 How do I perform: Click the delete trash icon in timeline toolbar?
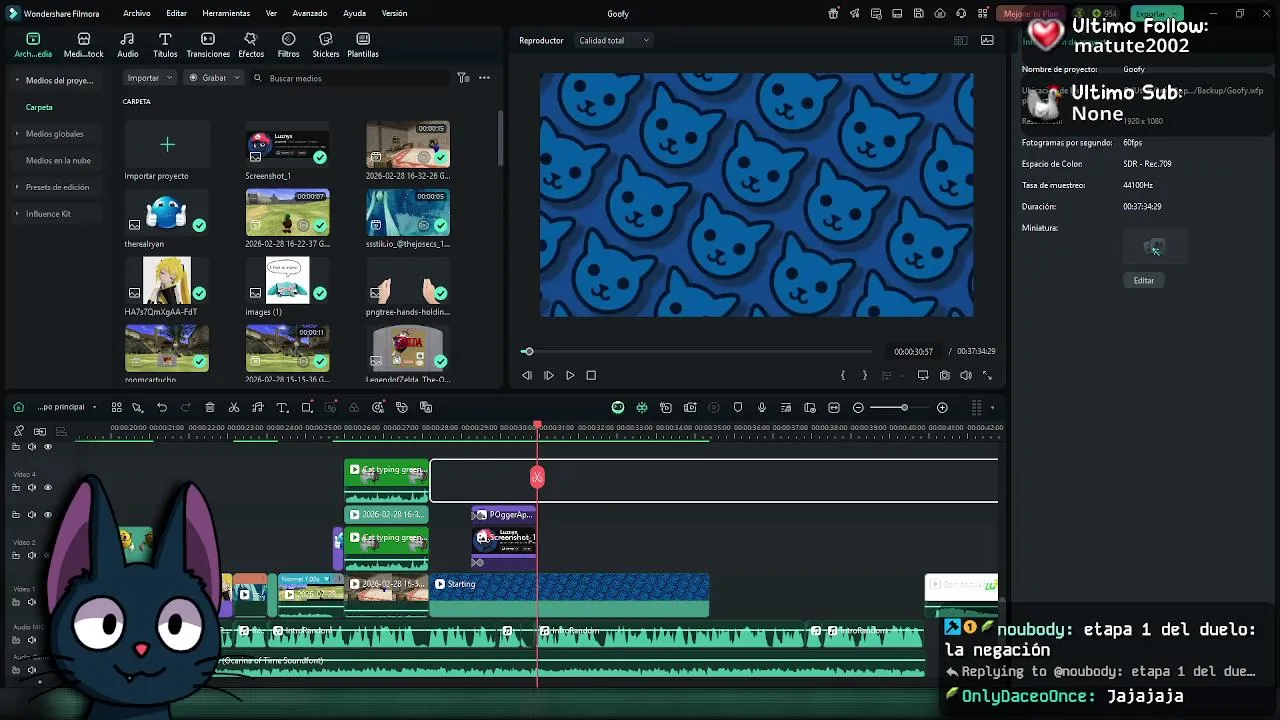pyautogui.click(x=210, y=407)
